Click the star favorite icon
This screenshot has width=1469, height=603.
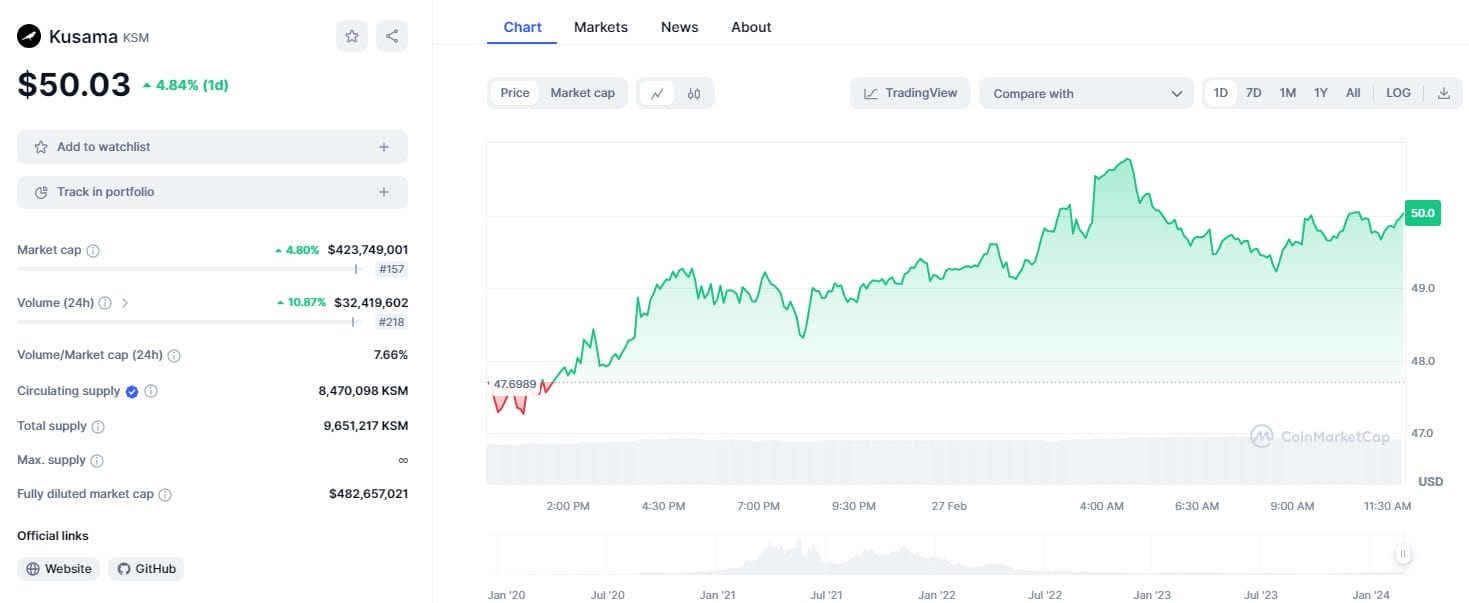click(352, 36)
